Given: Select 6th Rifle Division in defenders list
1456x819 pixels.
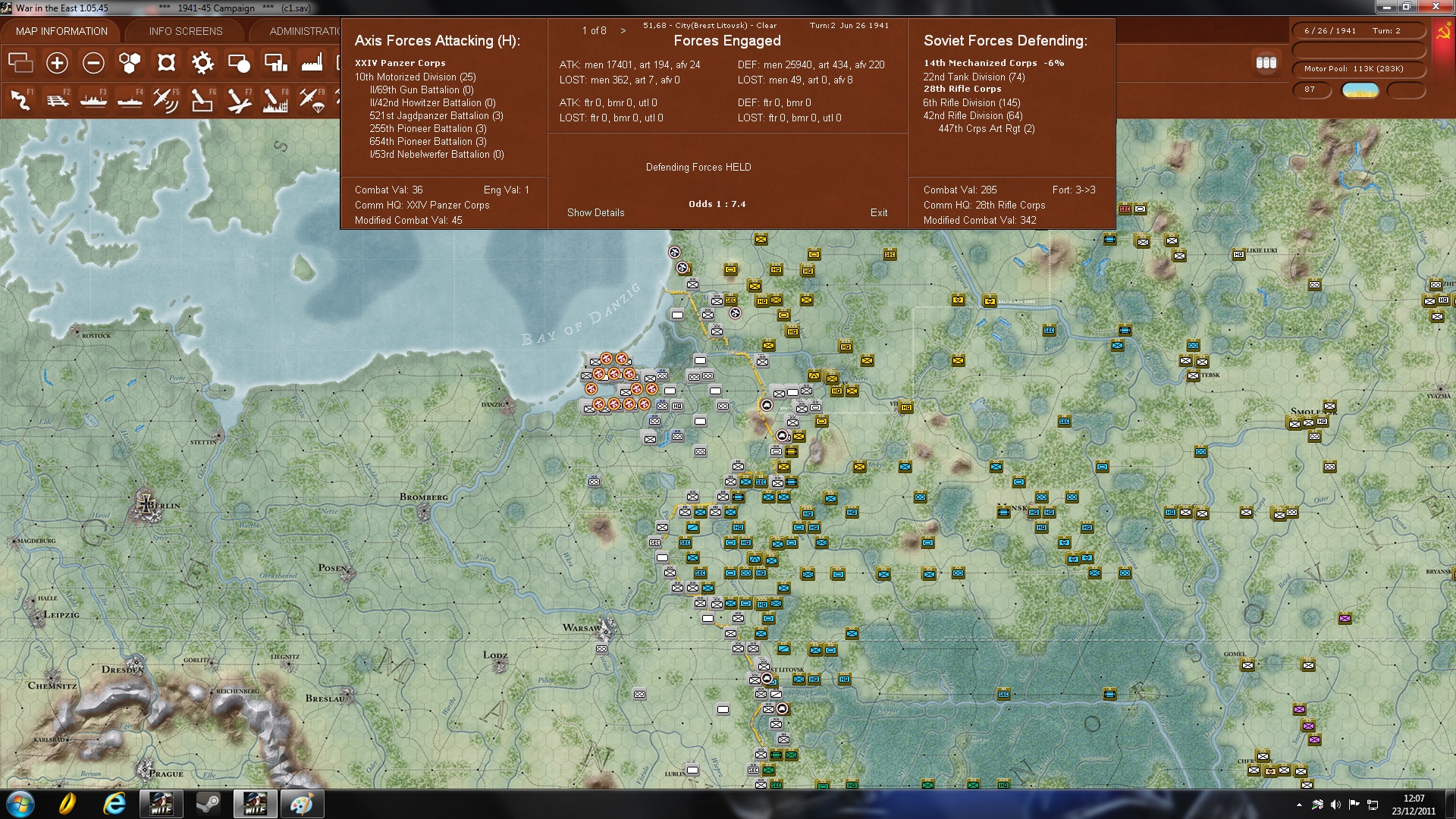Looking at the screenshot, I should (x=971, y=102).
